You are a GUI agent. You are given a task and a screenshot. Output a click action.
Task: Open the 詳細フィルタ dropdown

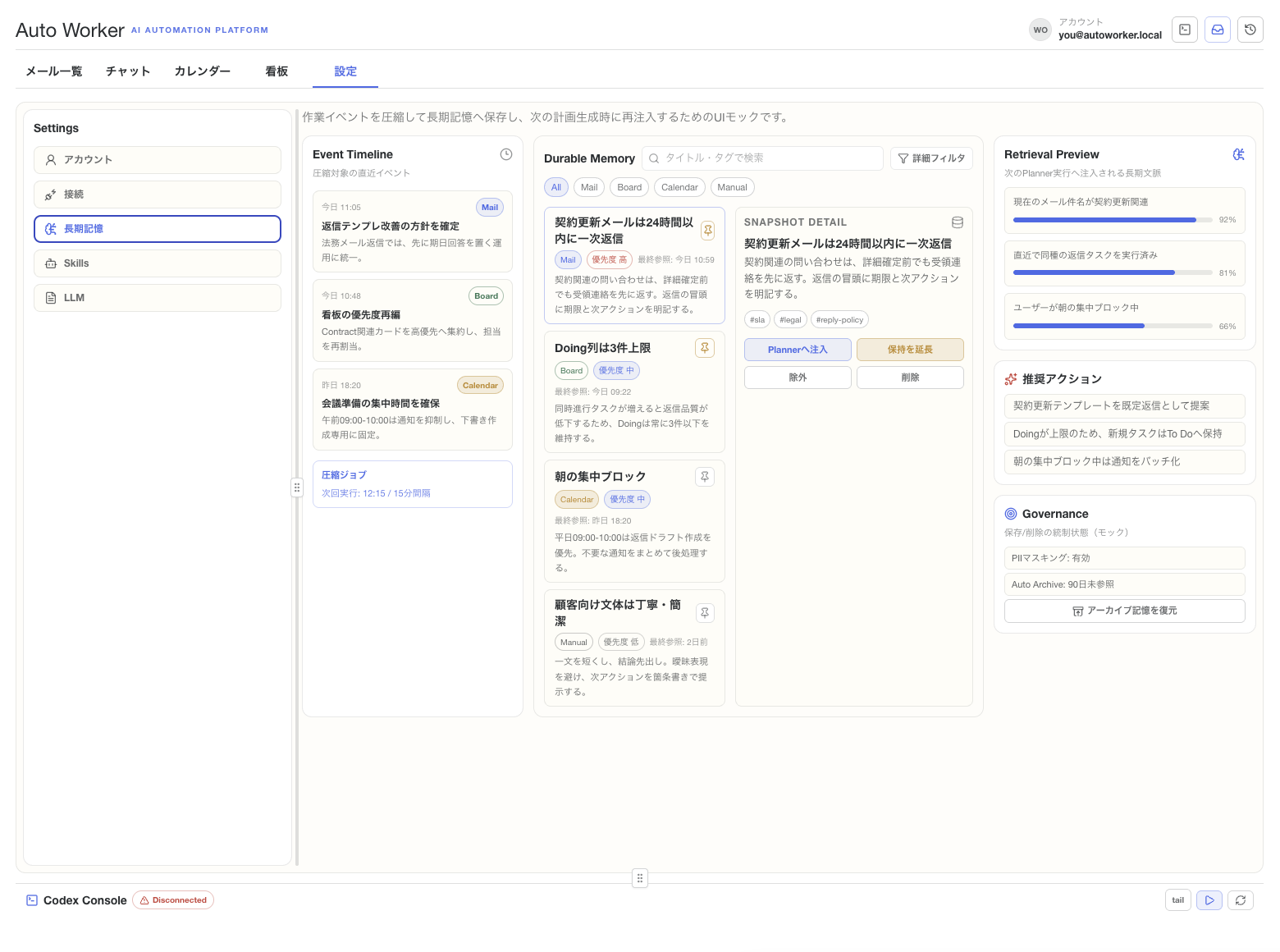[931, 158]
